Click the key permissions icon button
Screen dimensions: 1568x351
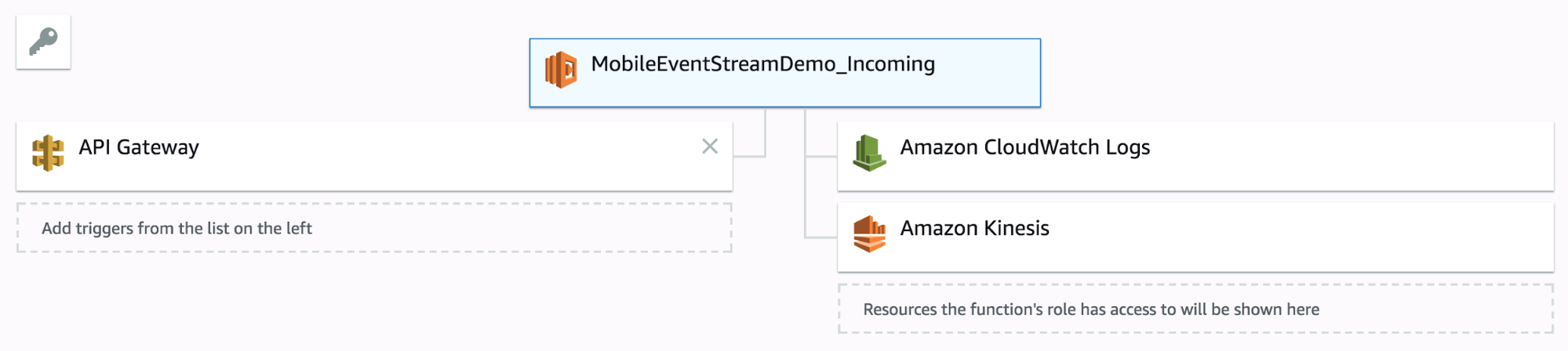pyautogui.click(x=43, y=42)
